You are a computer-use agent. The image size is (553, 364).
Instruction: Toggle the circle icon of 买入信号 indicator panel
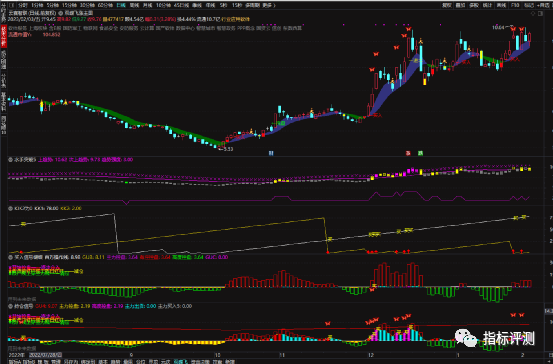point(11,257)
